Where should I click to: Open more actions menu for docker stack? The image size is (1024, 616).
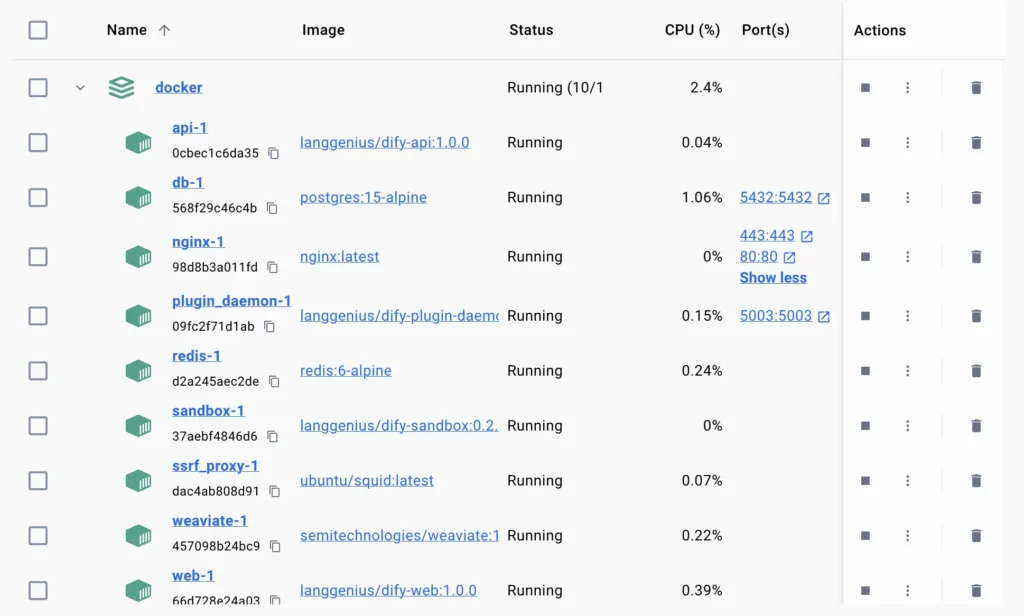click(908, 88)
